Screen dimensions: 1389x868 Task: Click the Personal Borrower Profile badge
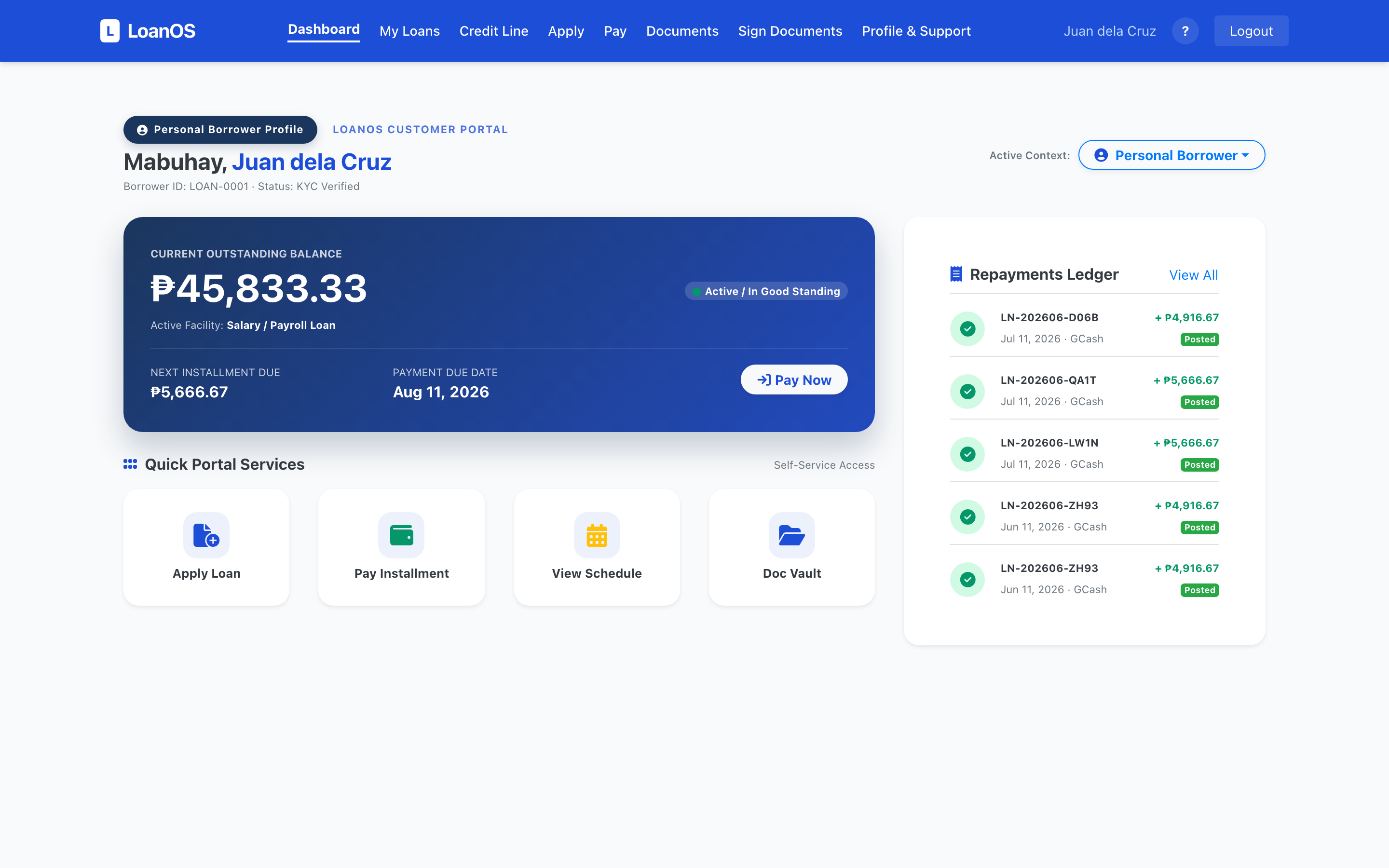220,130
